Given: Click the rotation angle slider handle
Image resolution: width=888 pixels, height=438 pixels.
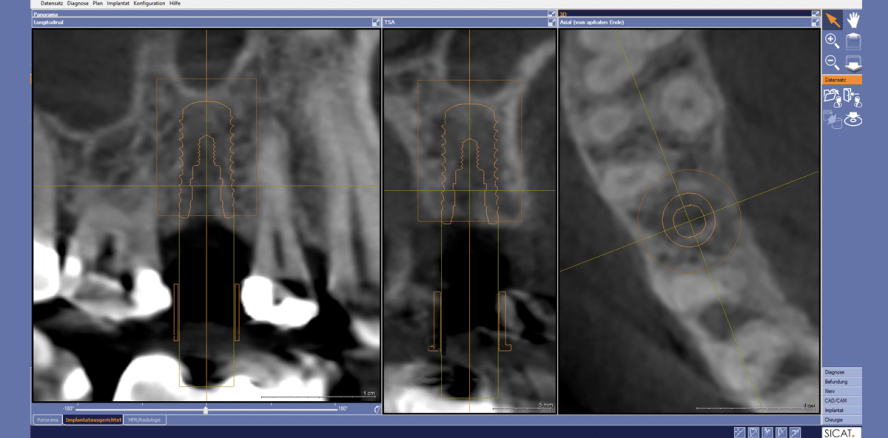Looking at the screenshot, I should click(x=206, y=410).
